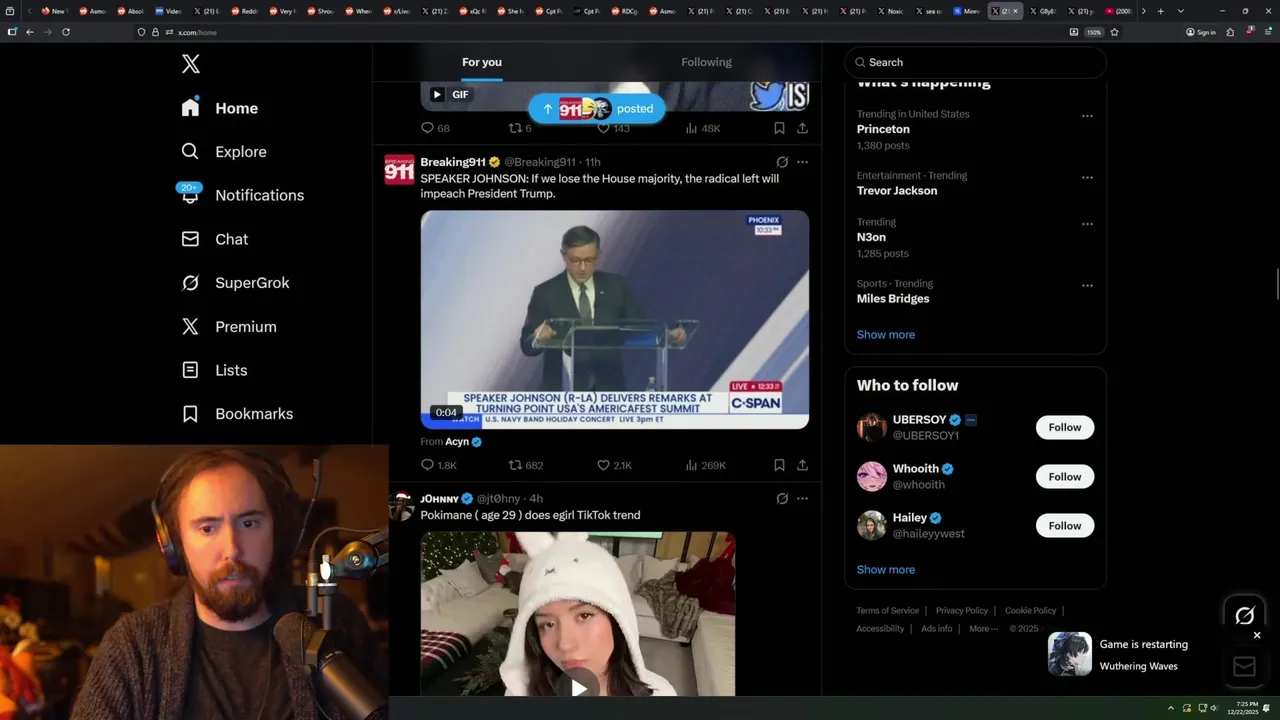1280x720 pixels.
Task: Like the GIF post with 143 likes
Action: click(x=613, y=128)
